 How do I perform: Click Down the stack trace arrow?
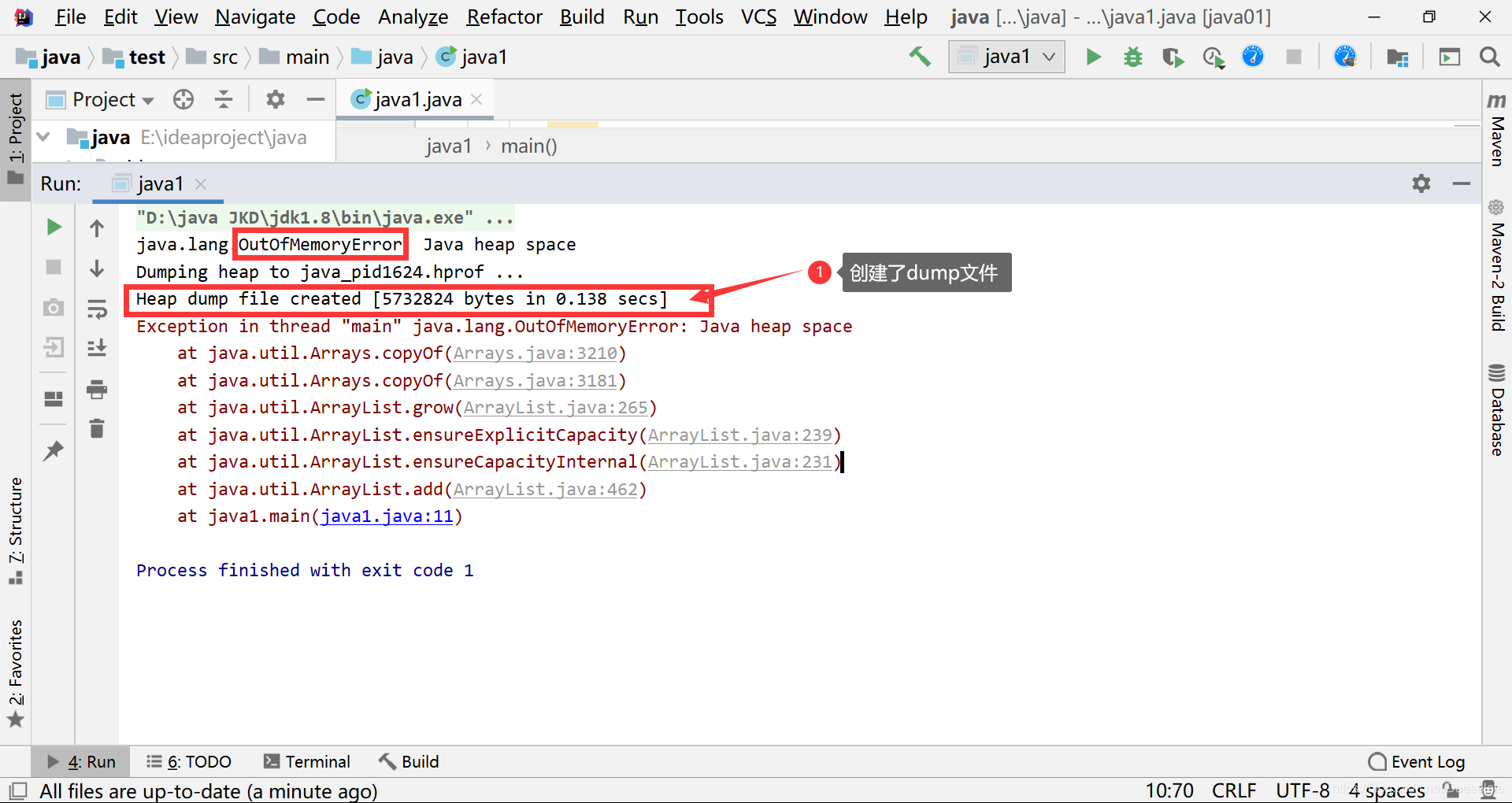[x=97, y=268]
